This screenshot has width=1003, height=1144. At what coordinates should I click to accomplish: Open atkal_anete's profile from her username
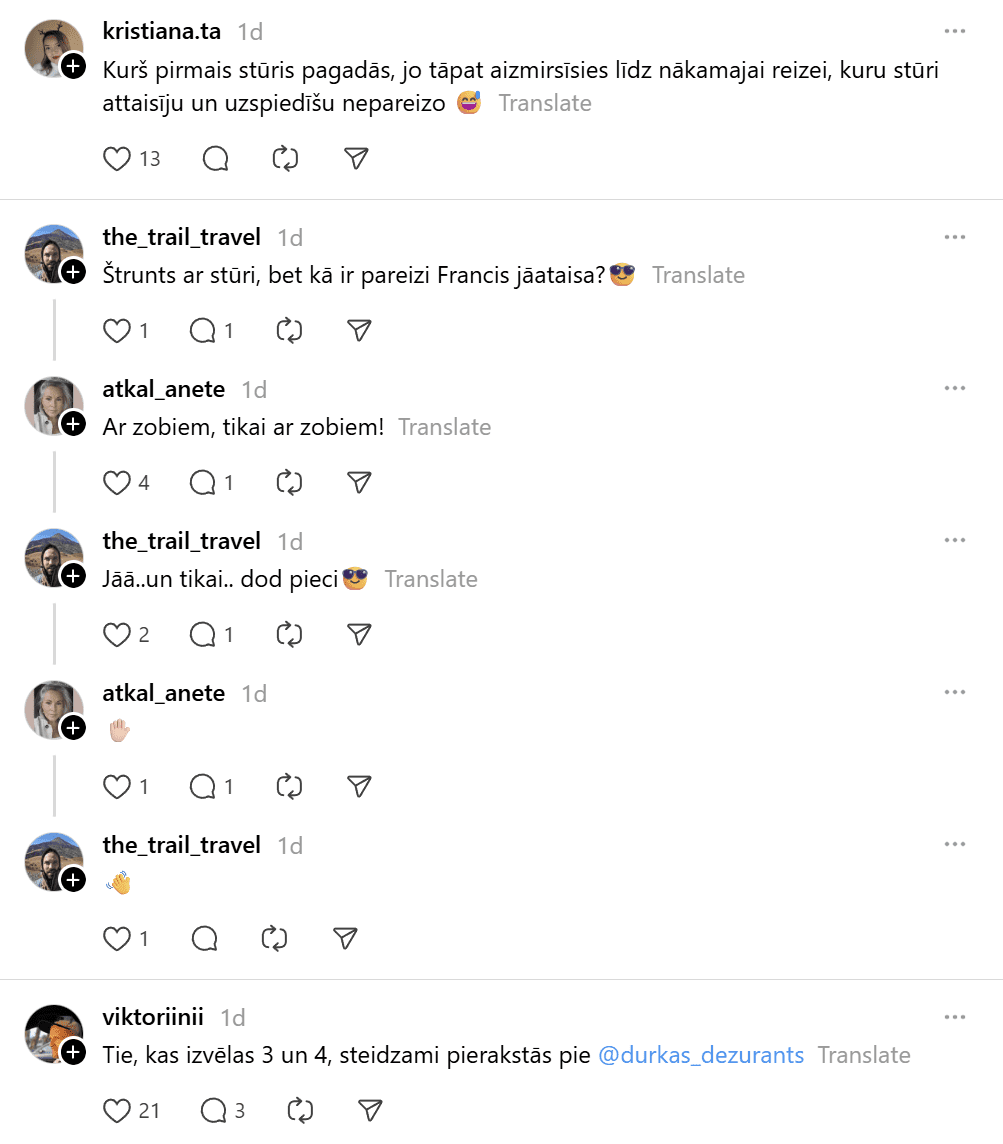click(164, 389)
